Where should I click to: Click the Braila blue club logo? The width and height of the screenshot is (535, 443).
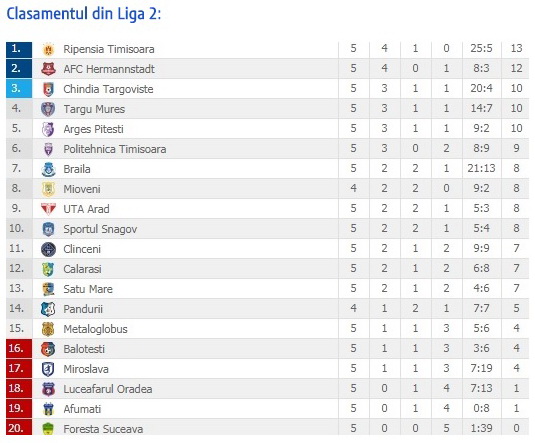[x=48, y=169]
